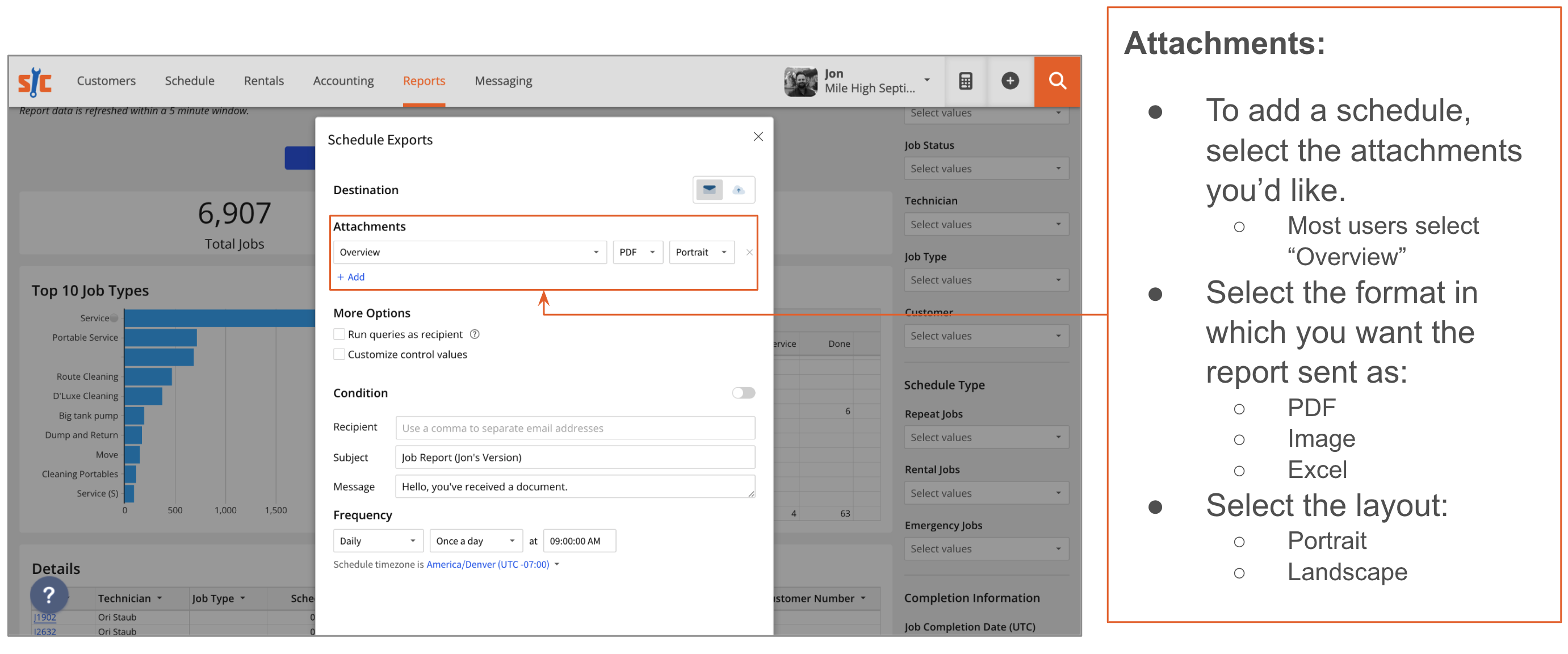Change the America/Denver timezone link
The height and width of the screenshot is (654, 1568).
click(488, 564)
